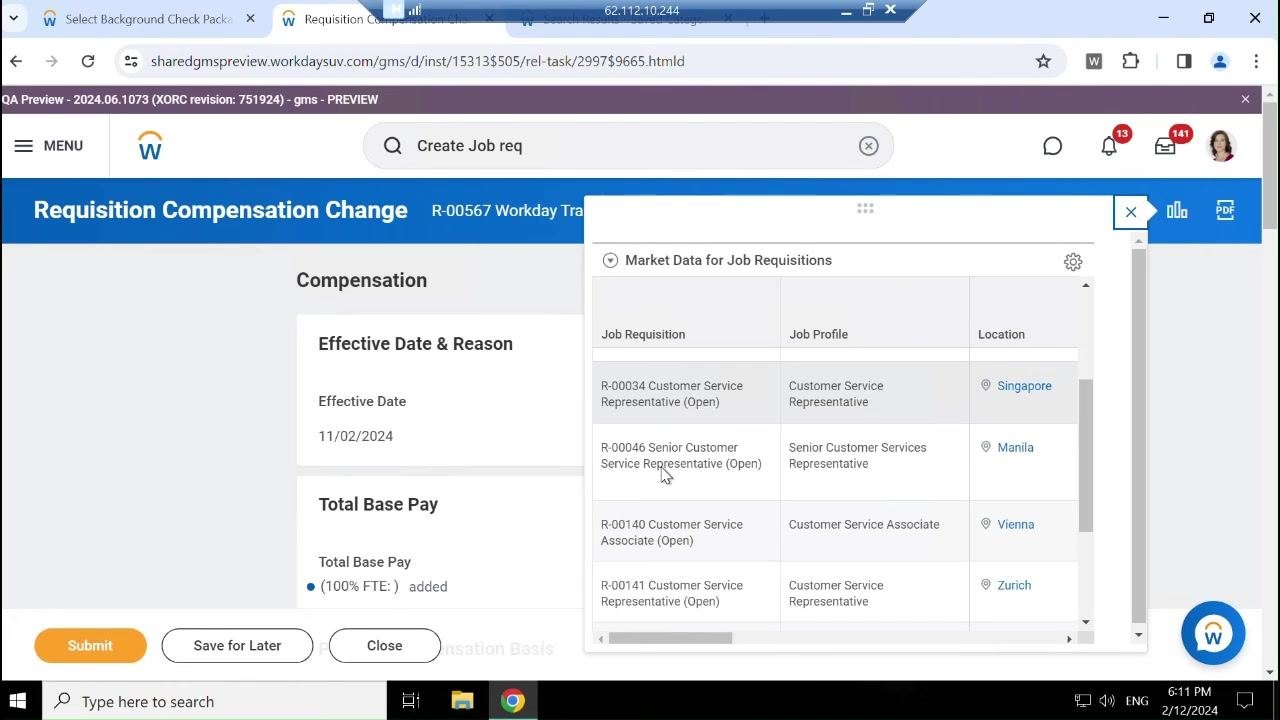Select R-00140 Customer Service Associate cell
The image size is (1280, 720).
pos(686,533)
